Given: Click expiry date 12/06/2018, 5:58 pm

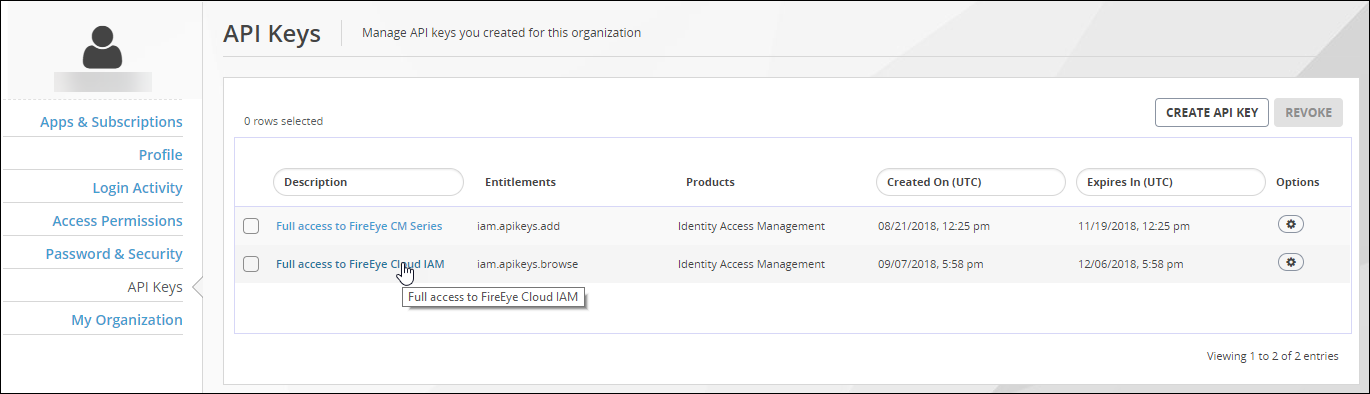Looking at the screenshot, I should 1131,264.
